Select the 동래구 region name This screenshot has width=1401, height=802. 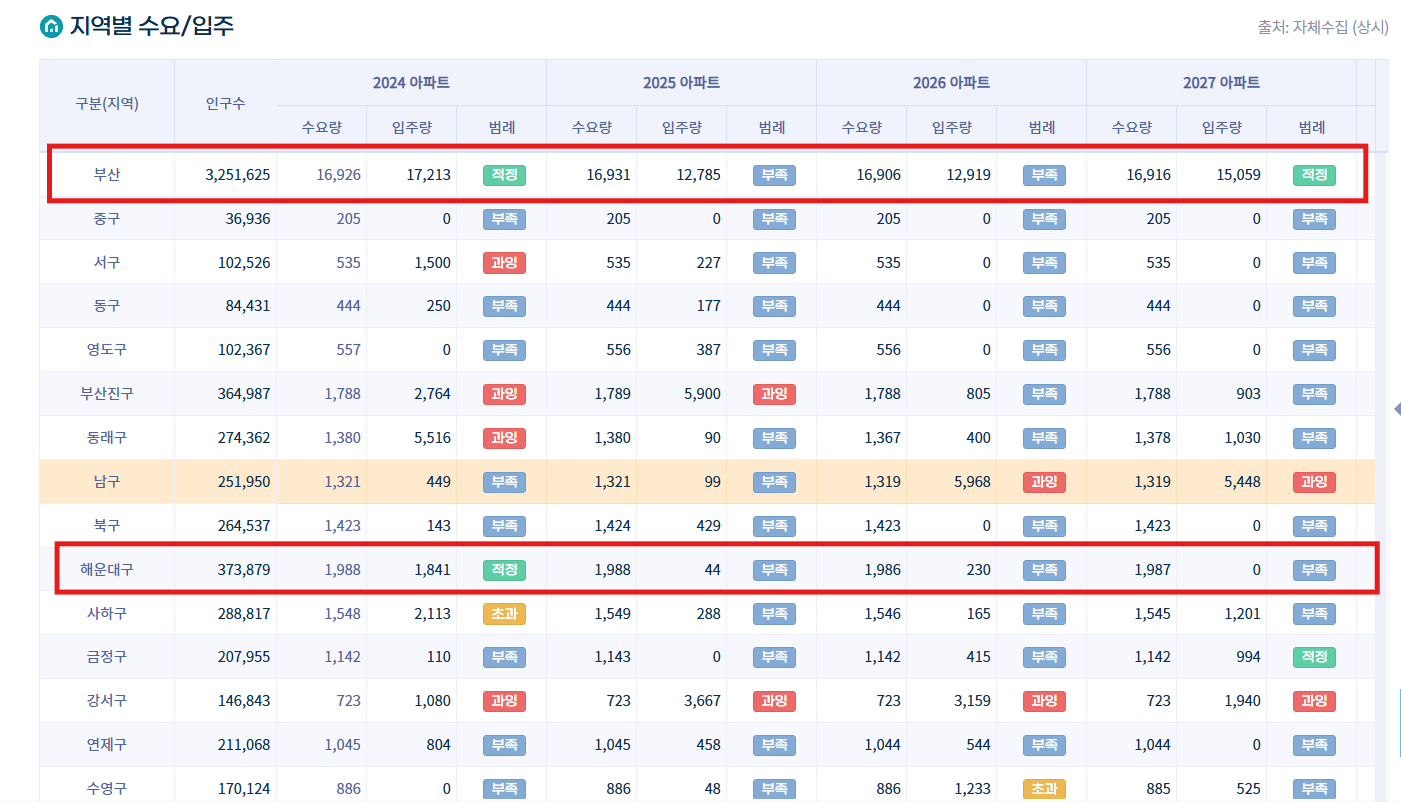click(x=107, y=438)
